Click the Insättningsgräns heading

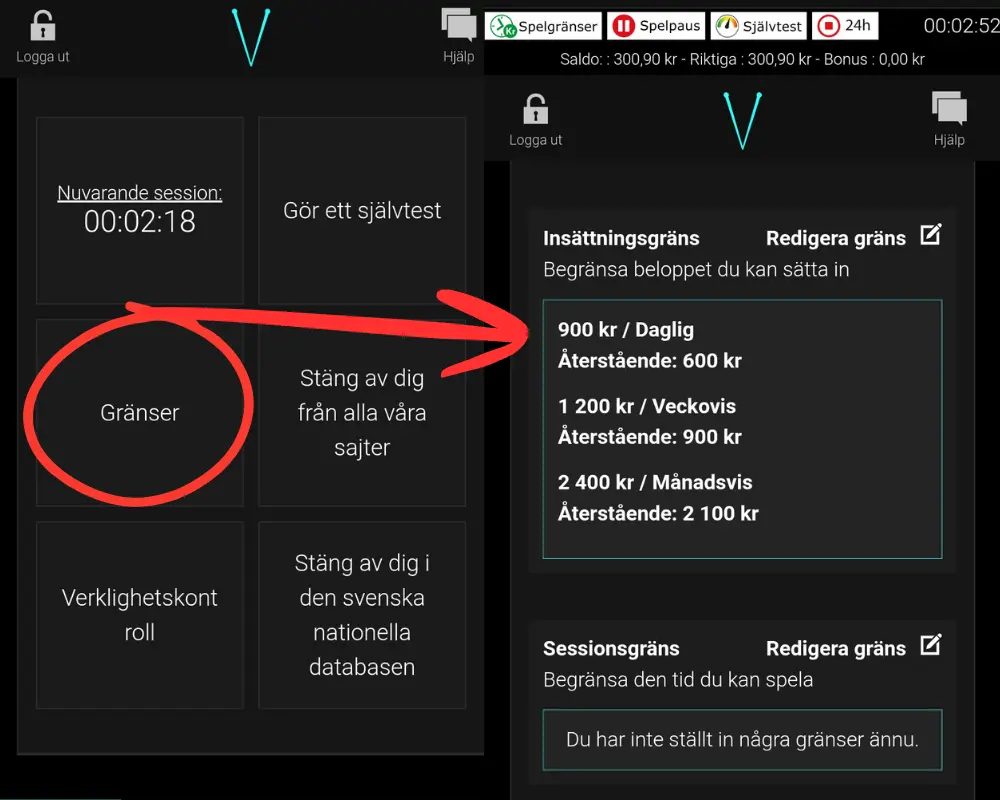click(621, 238)
